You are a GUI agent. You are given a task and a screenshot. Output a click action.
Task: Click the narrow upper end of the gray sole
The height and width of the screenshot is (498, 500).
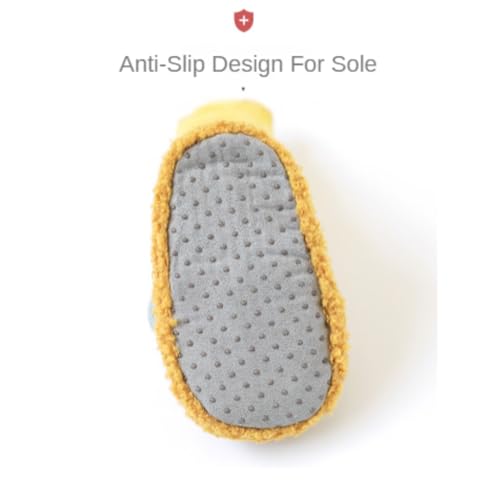pos(230,157)
